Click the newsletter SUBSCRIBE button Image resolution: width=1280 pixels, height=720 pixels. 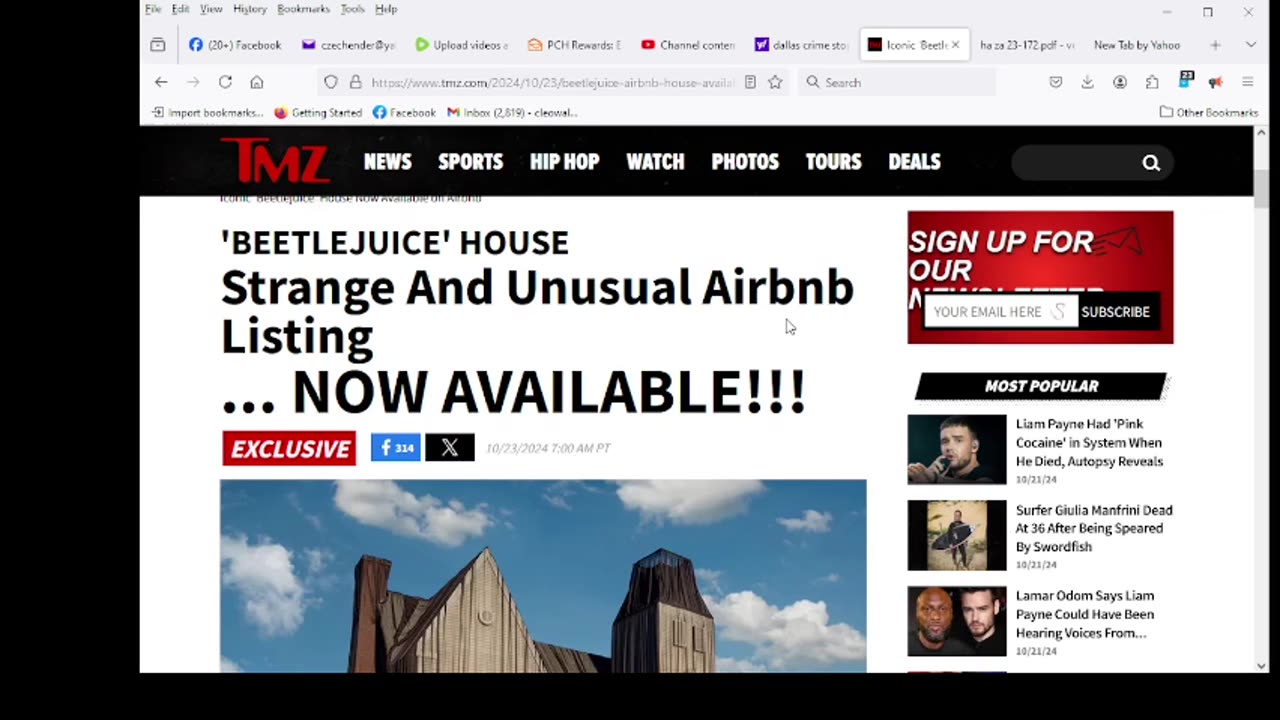[x=1116, y=312]
